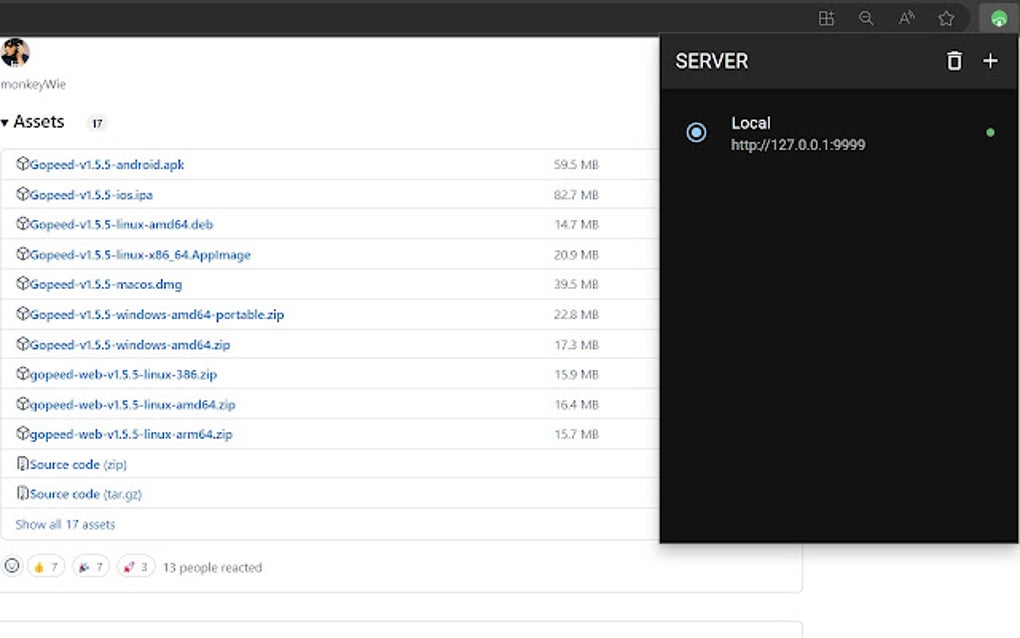This screenshot has width=1020, height=638.
Task: Open the add reaction smiley picker
Action: tap(12, 566)
